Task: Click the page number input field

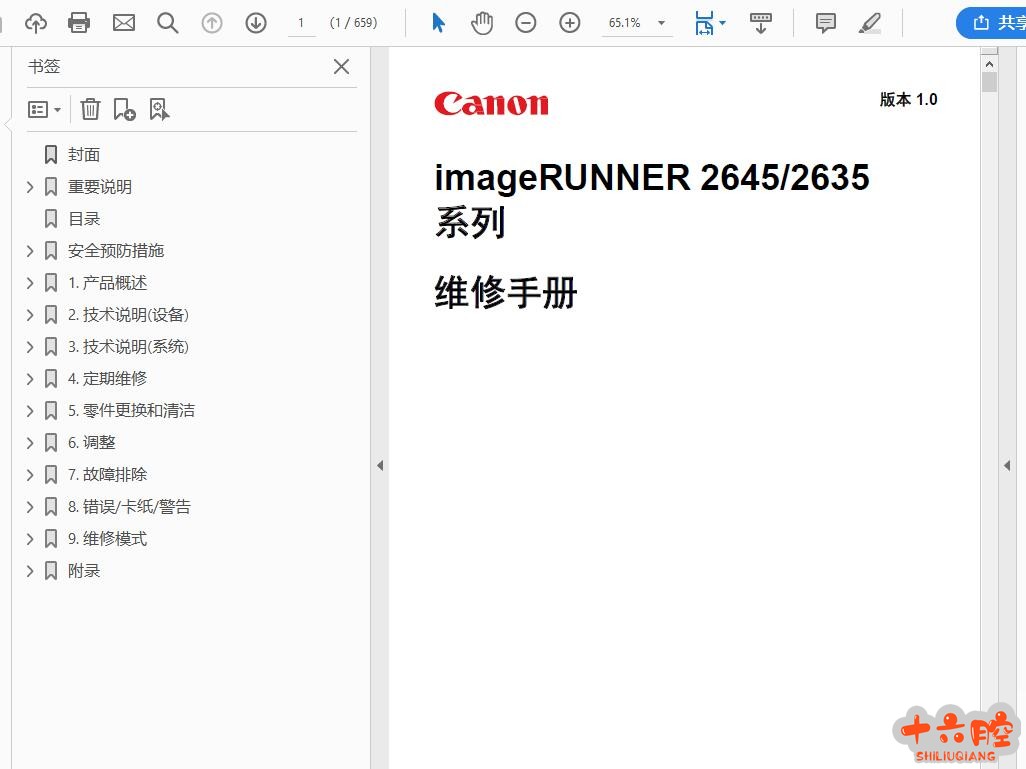Action: click(301, 22)
